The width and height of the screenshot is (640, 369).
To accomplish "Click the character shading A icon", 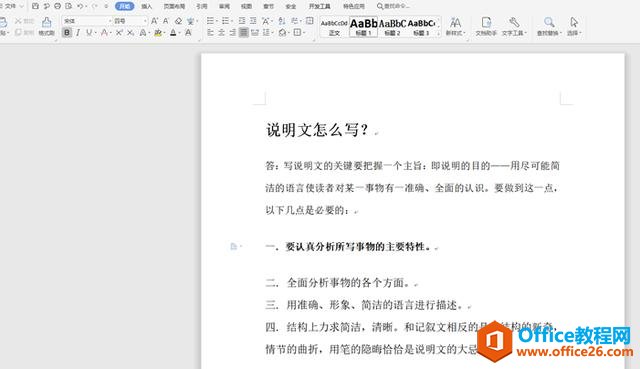I will pos(188,33).
